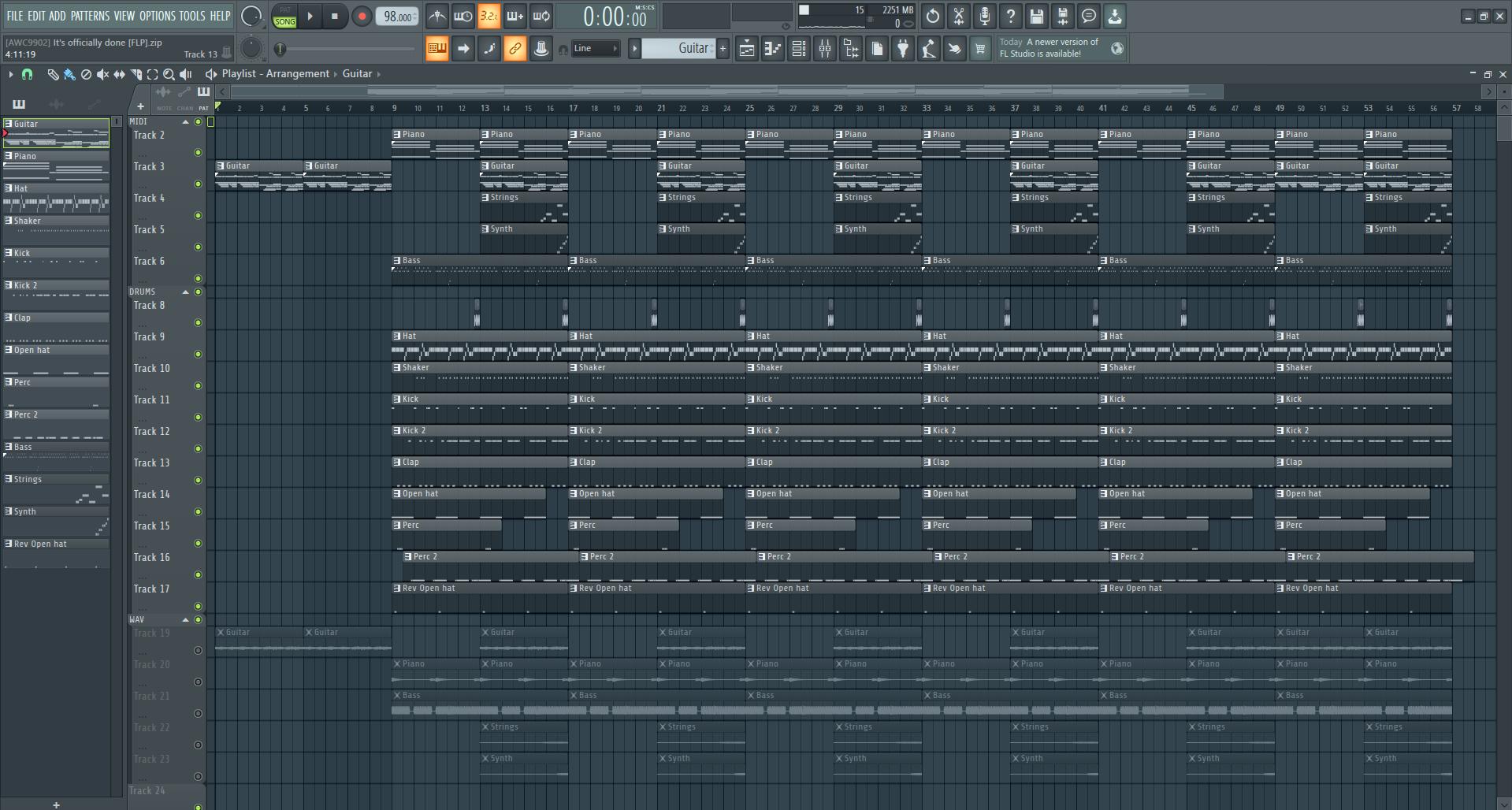Open the Channel rack view

(799, 49)
